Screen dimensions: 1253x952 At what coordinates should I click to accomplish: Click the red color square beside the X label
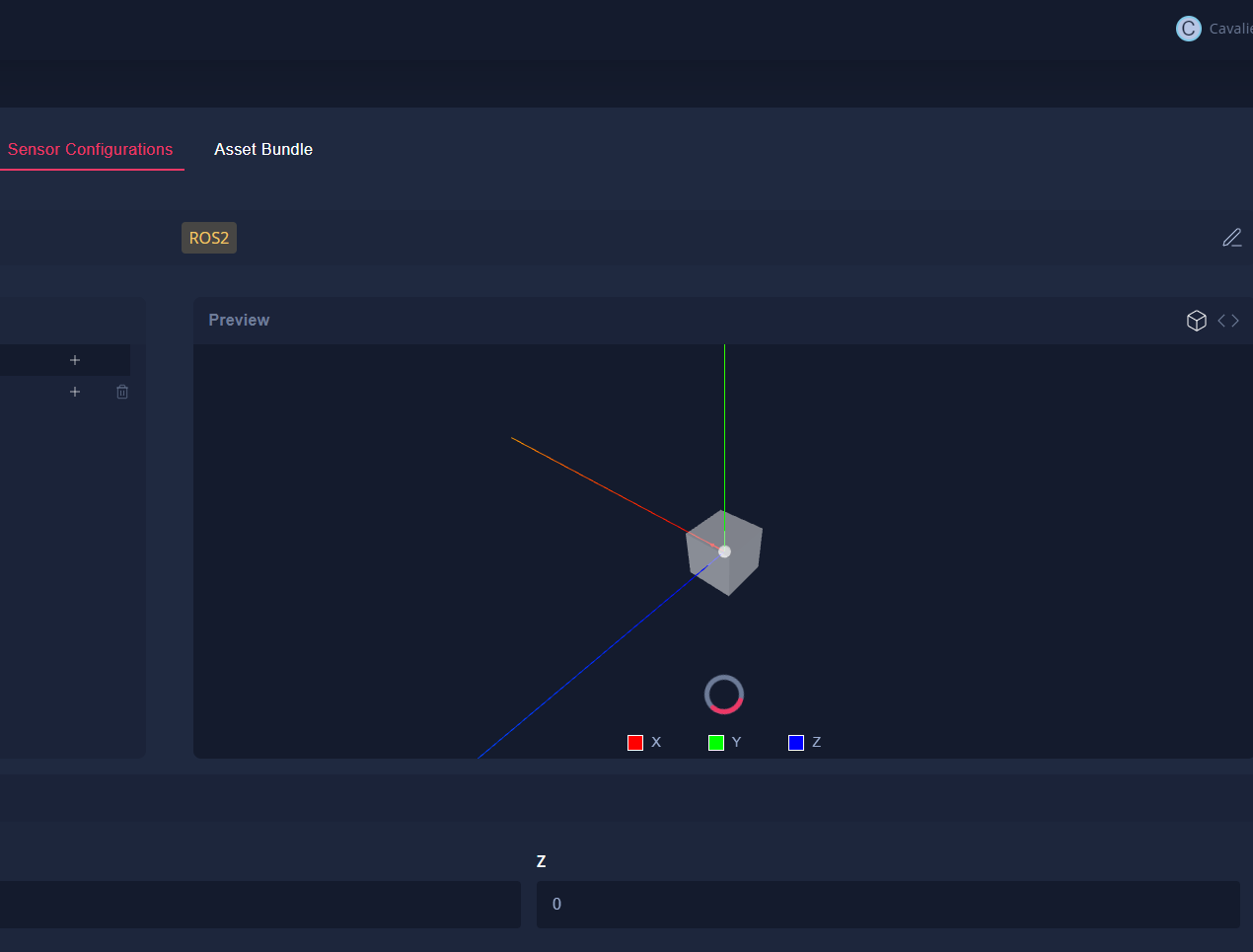pyautogui.click(x=635, y=742)
